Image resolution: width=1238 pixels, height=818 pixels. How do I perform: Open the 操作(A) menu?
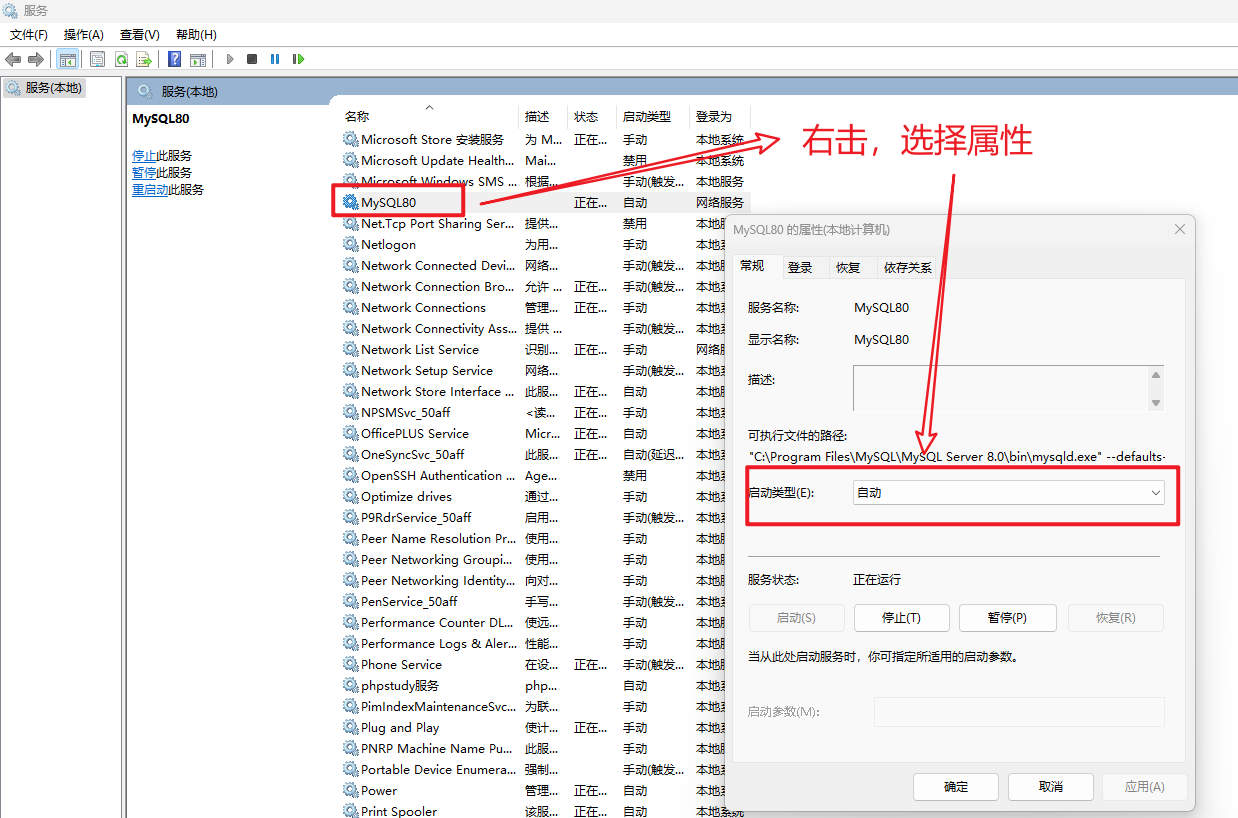tap(84, 34)
